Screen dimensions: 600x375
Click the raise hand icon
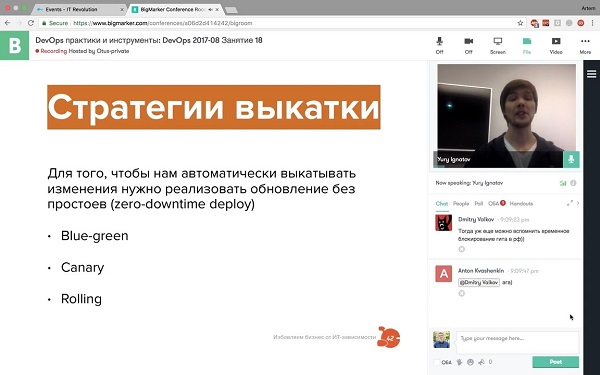(x=459, y=362)
